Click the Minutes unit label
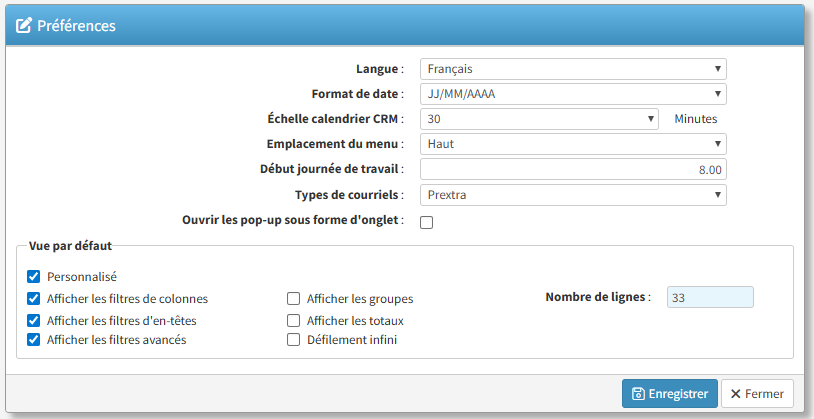 tap(695, 119)
